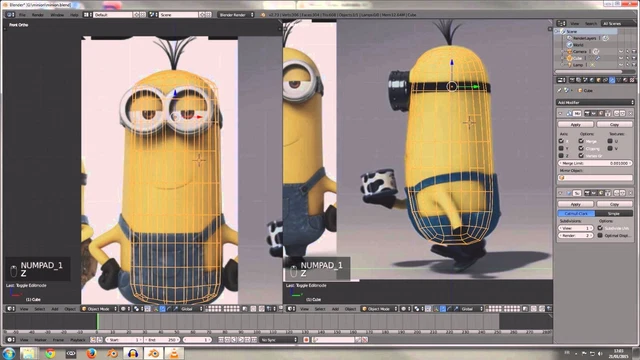
Task: Click the Subdivisions View value field
Action: pos(576,228)
